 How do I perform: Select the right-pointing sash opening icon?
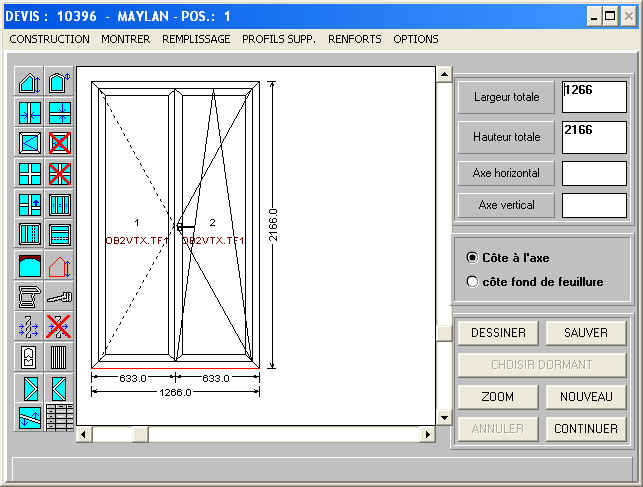29,388
